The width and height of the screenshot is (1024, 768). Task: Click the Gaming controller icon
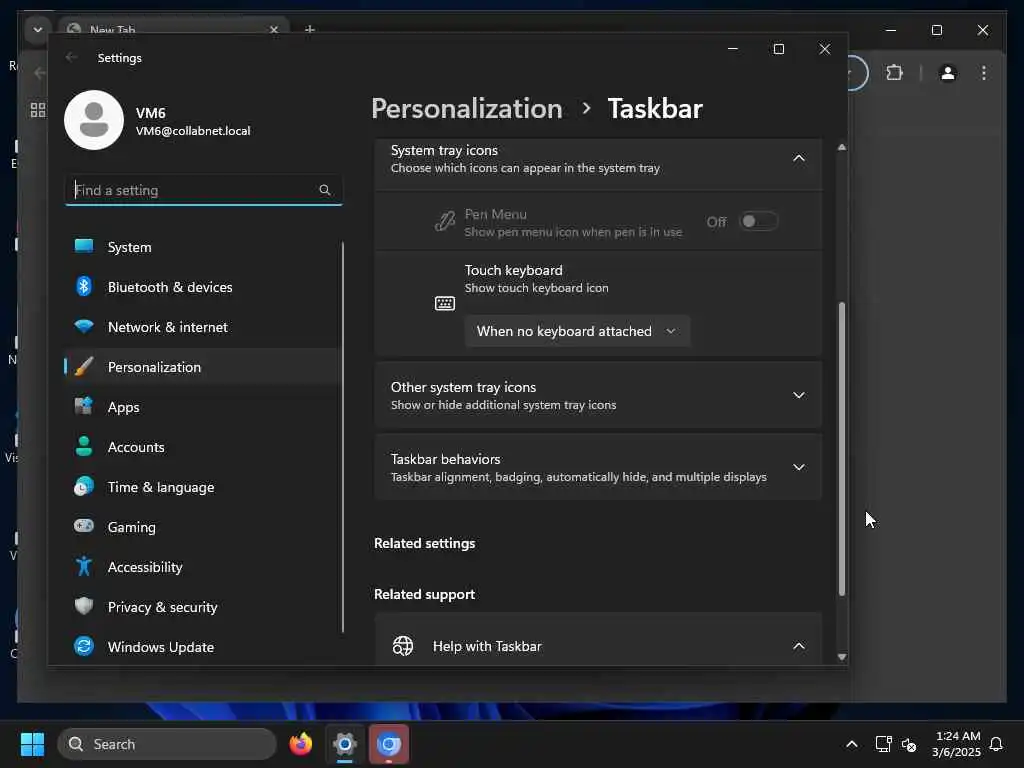[x=84, y=526]
